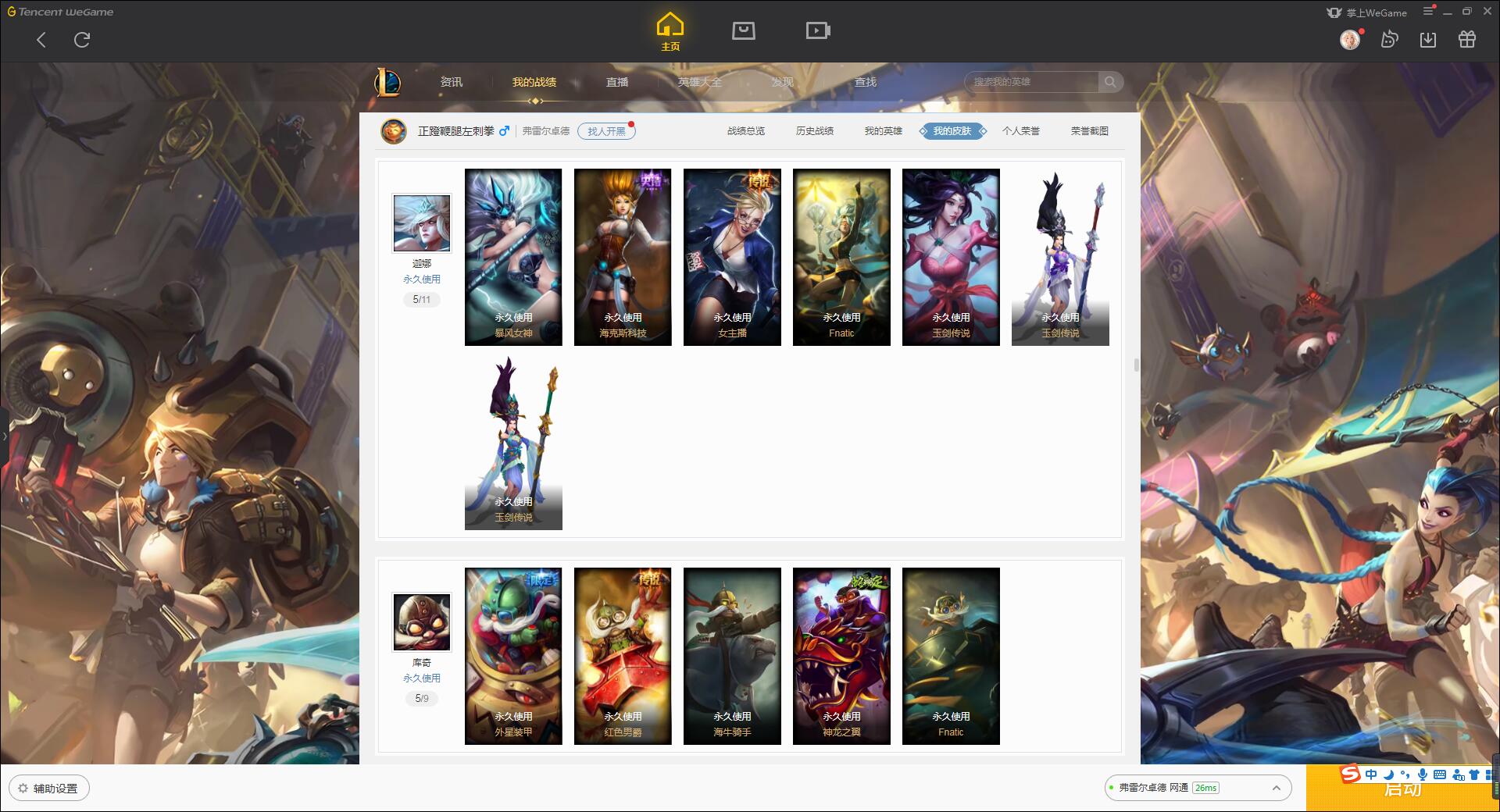Open the 神龙之翼 Corki skin card

841,656
